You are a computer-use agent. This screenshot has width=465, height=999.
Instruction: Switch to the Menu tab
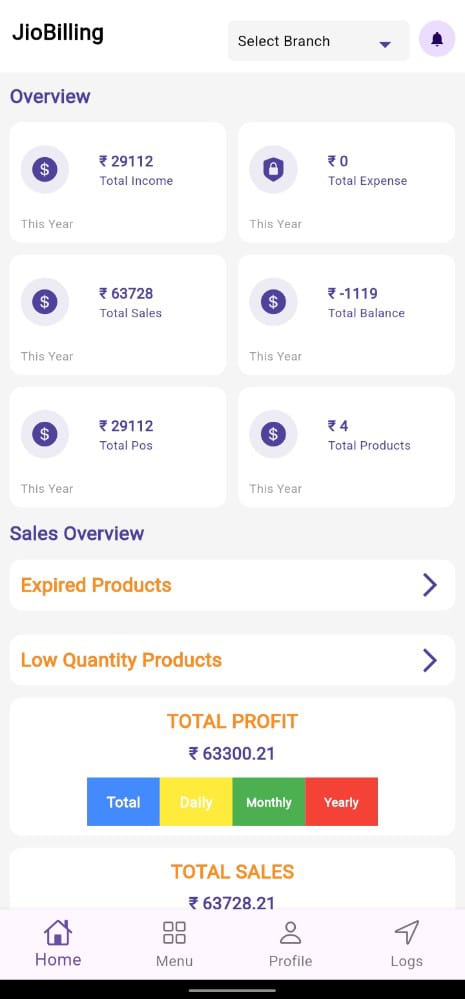coord(175,944)
